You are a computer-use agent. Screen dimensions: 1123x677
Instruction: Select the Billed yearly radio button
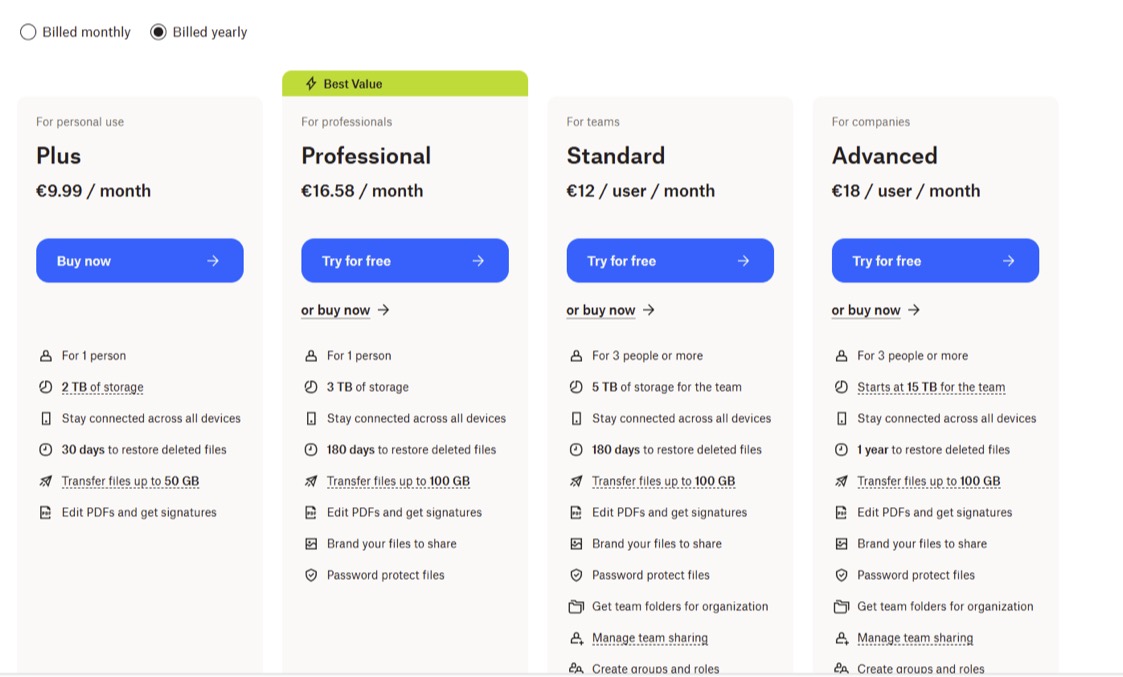click(x=158, y=32)
